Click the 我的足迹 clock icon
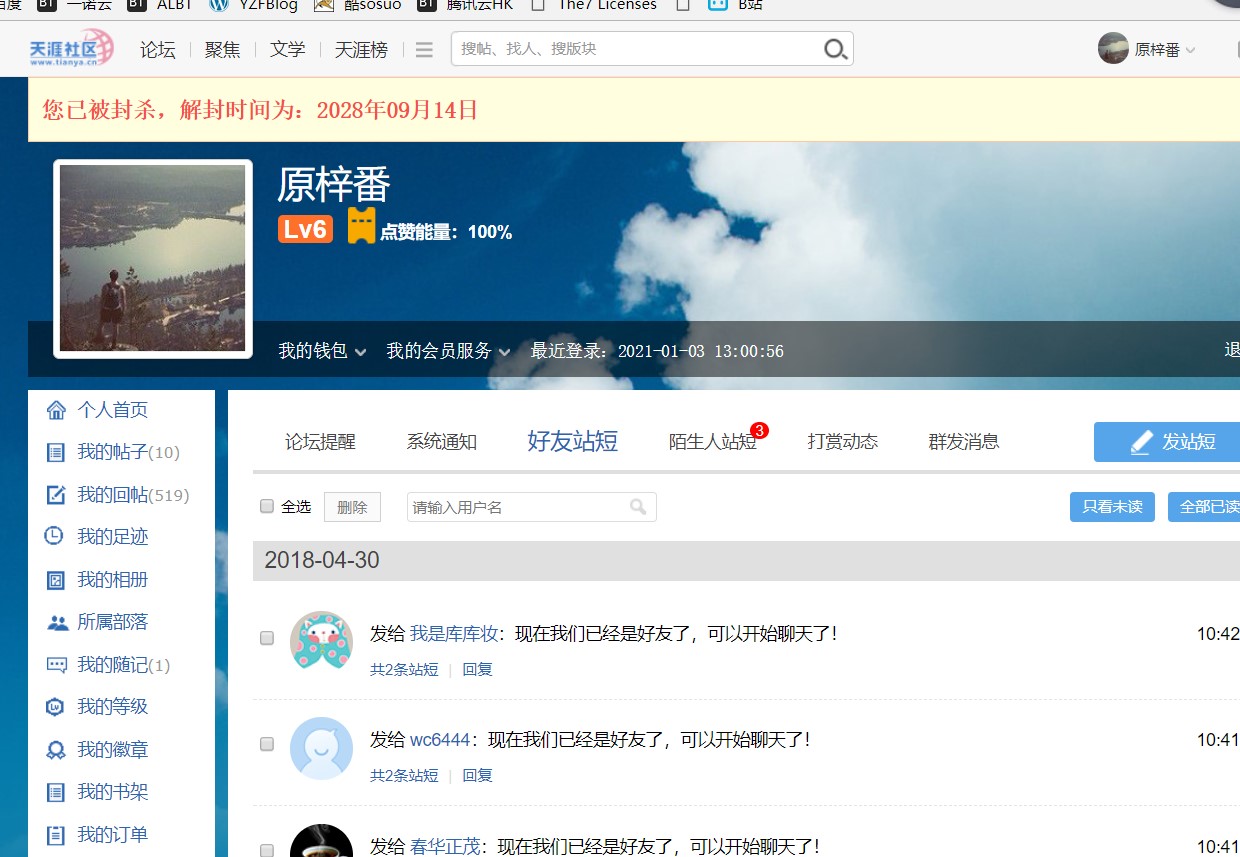 click(x=55, y=537)
